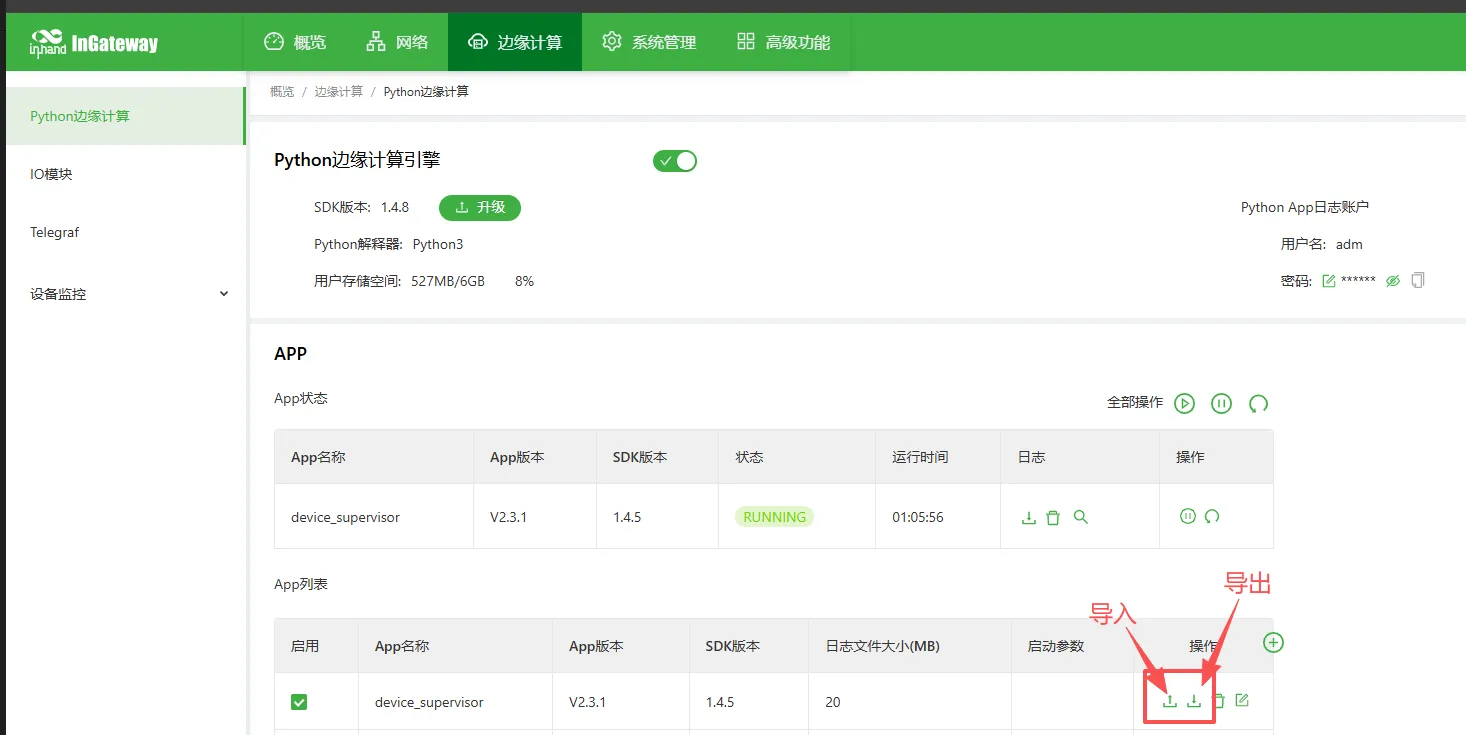Toggle the Python edge computing engine switch

[x=675, y=161]
